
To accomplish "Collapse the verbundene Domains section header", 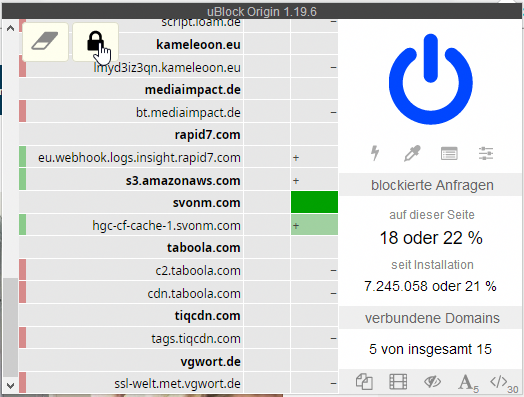I will (431, 318).
